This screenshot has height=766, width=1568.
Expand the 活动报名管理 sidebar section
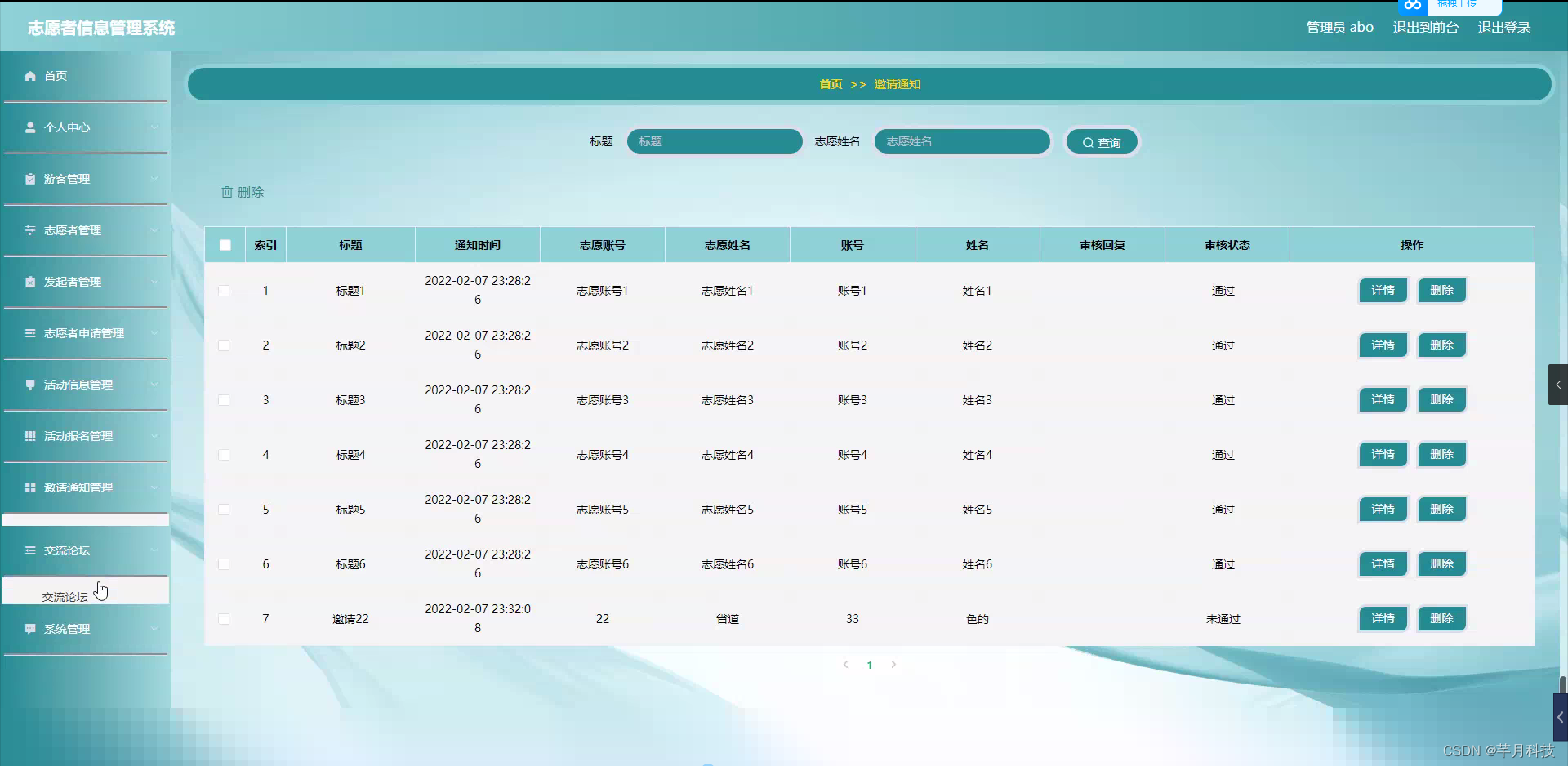pyautogui.click(x=85, y=435)
